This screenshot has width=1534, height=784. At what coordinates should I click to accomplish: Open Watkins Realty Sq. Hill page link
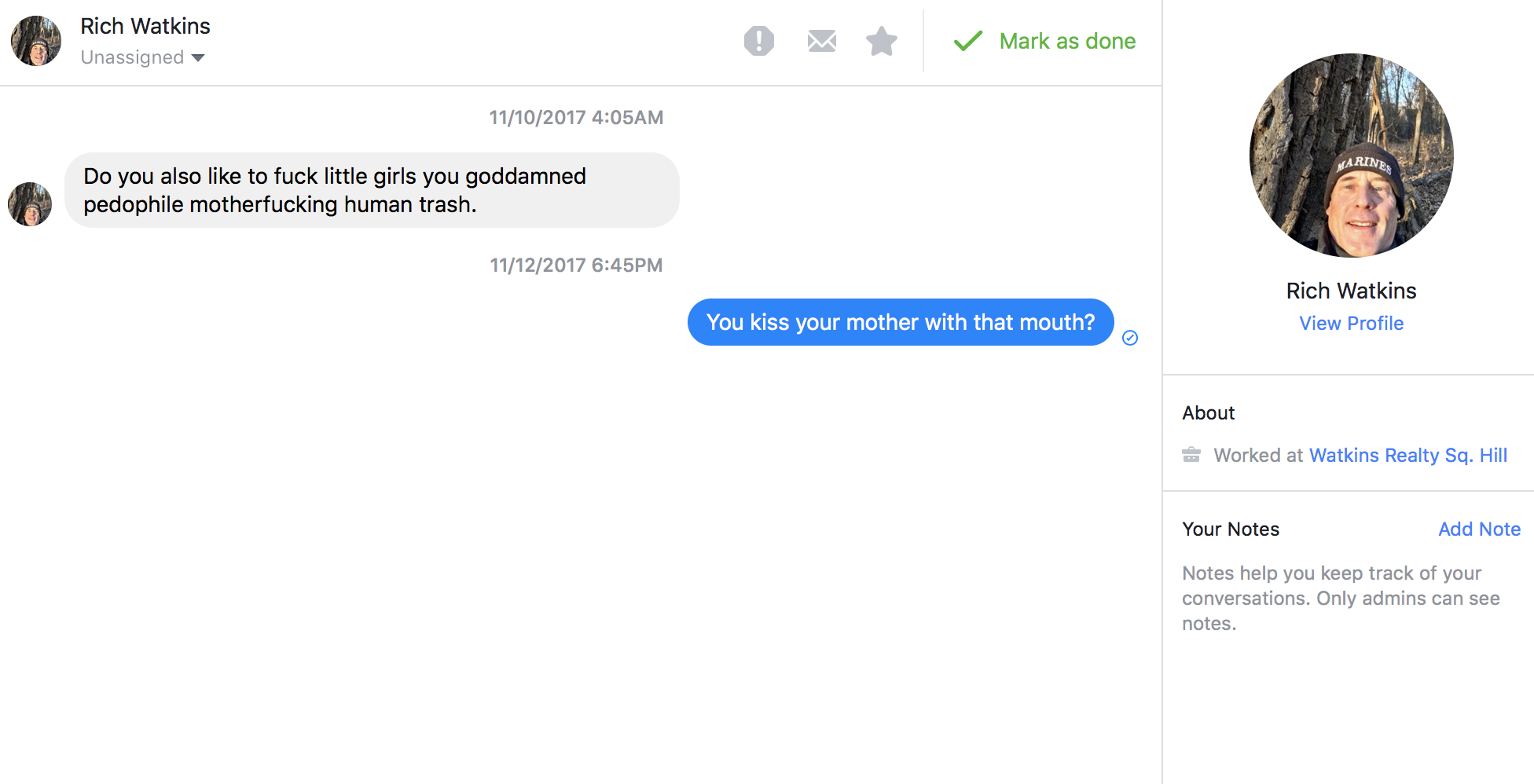point(1407,455)
